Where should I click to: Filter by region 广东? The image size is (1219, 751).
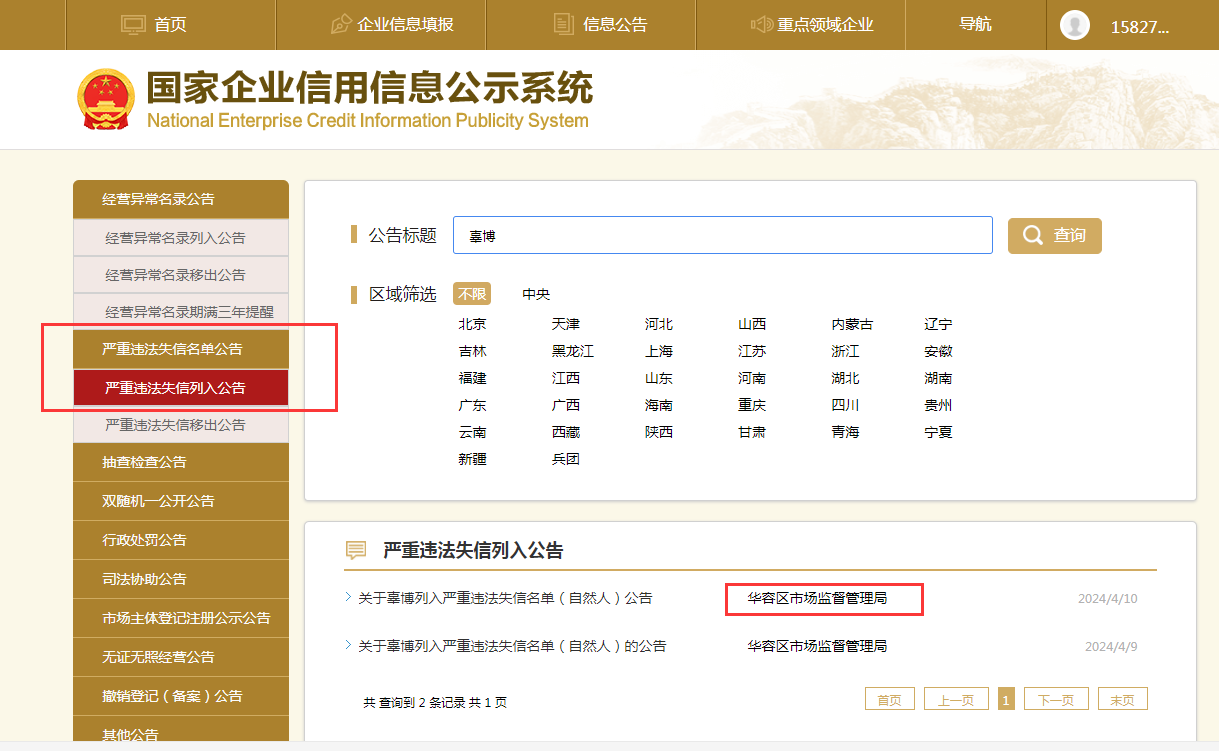point(473,405)
